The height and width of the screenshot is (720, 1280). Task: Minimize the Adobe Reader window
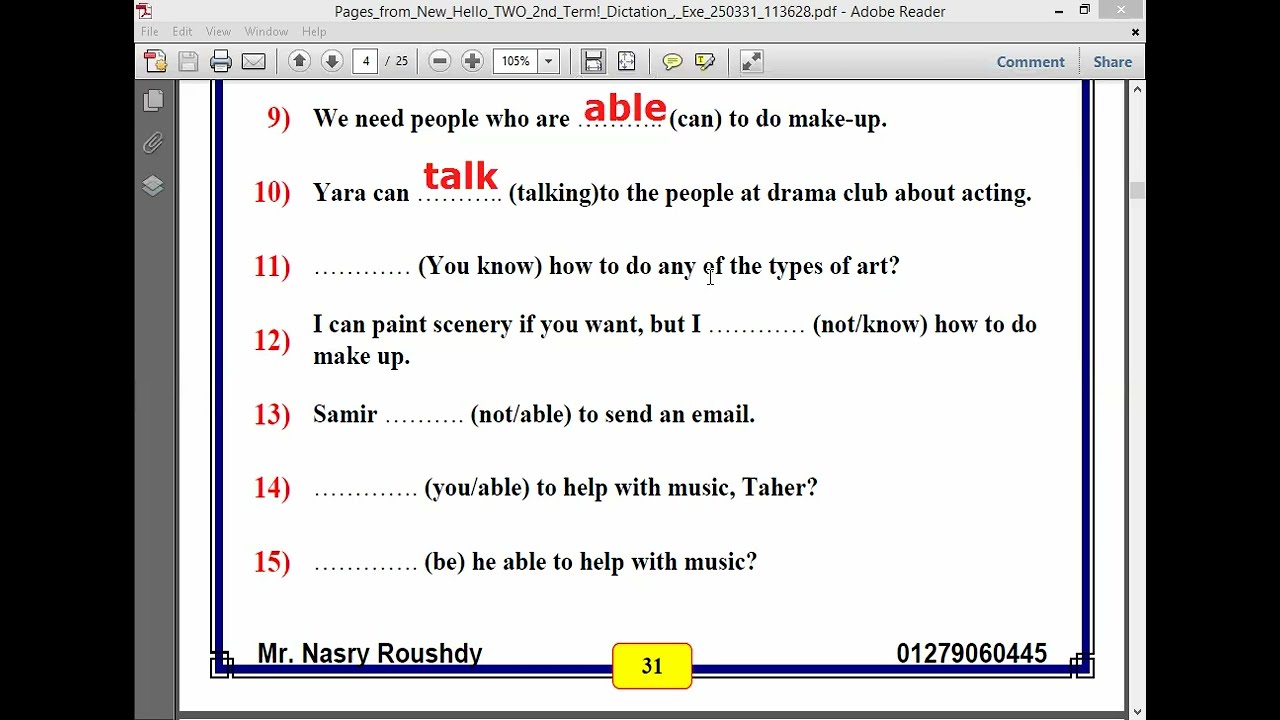tap(1059, 11)
